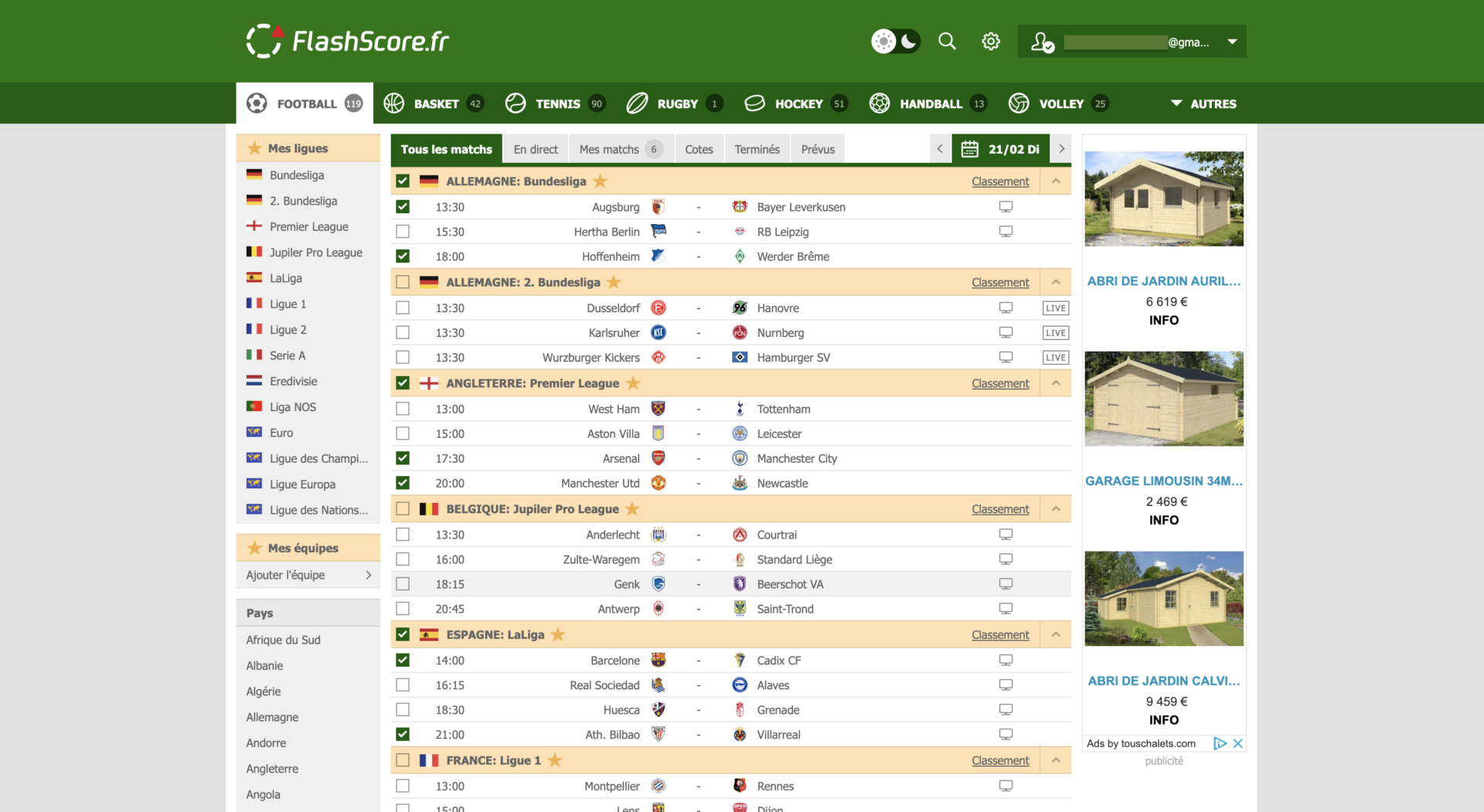Click the Bayer Leverkusen club crest

click(740, 206)
